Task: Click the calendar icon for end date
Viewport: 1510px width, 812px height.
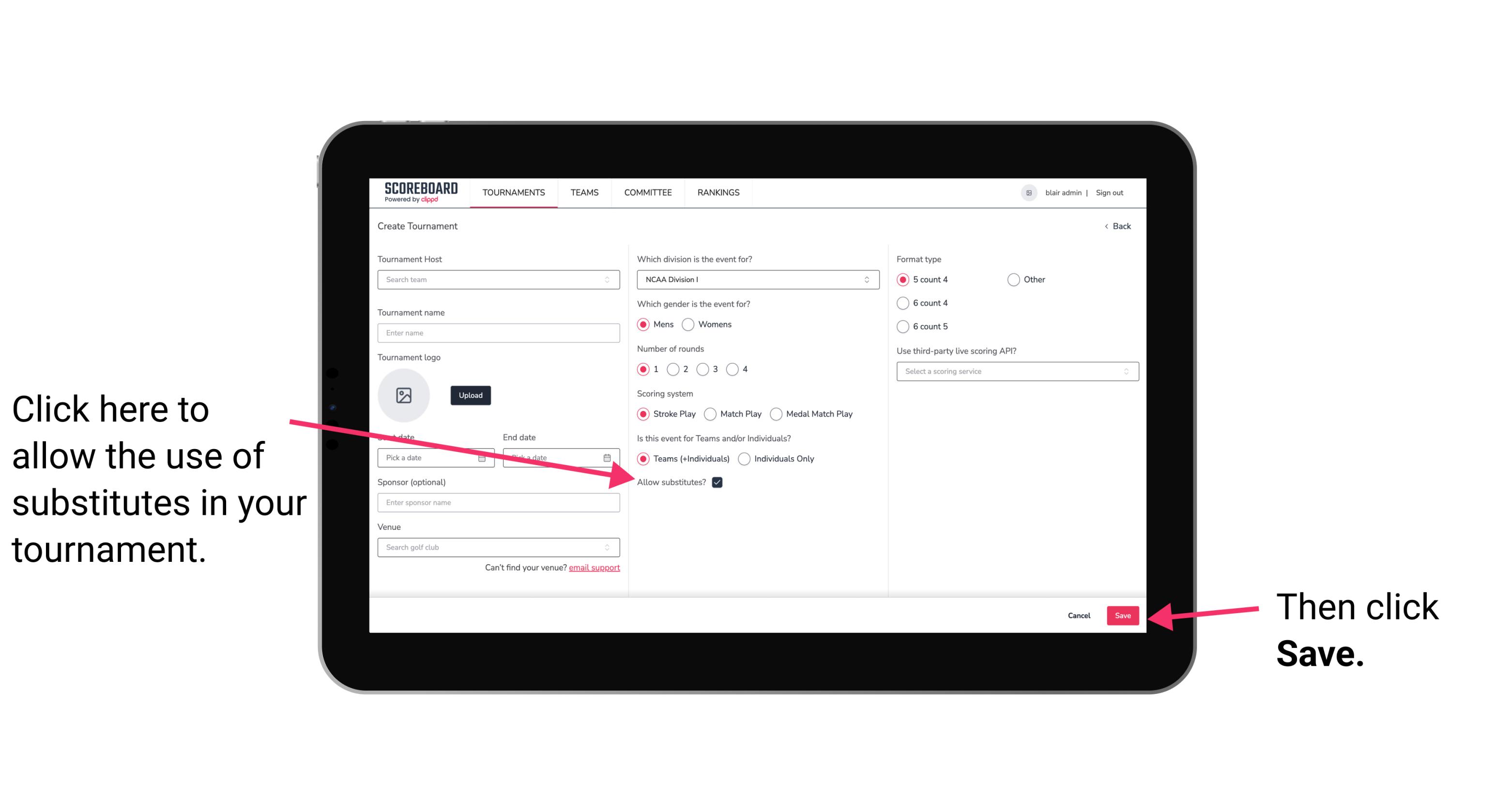Action: (609, 457)
